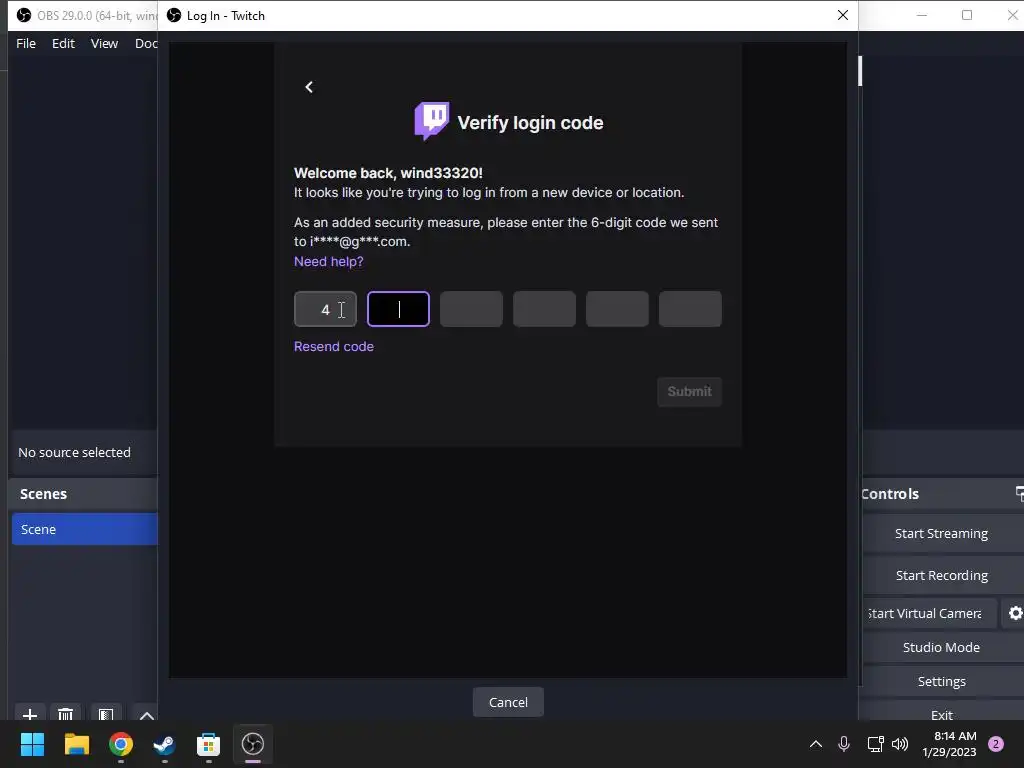
Task: Select first code digit box containing 4
Action: [325, 309]
